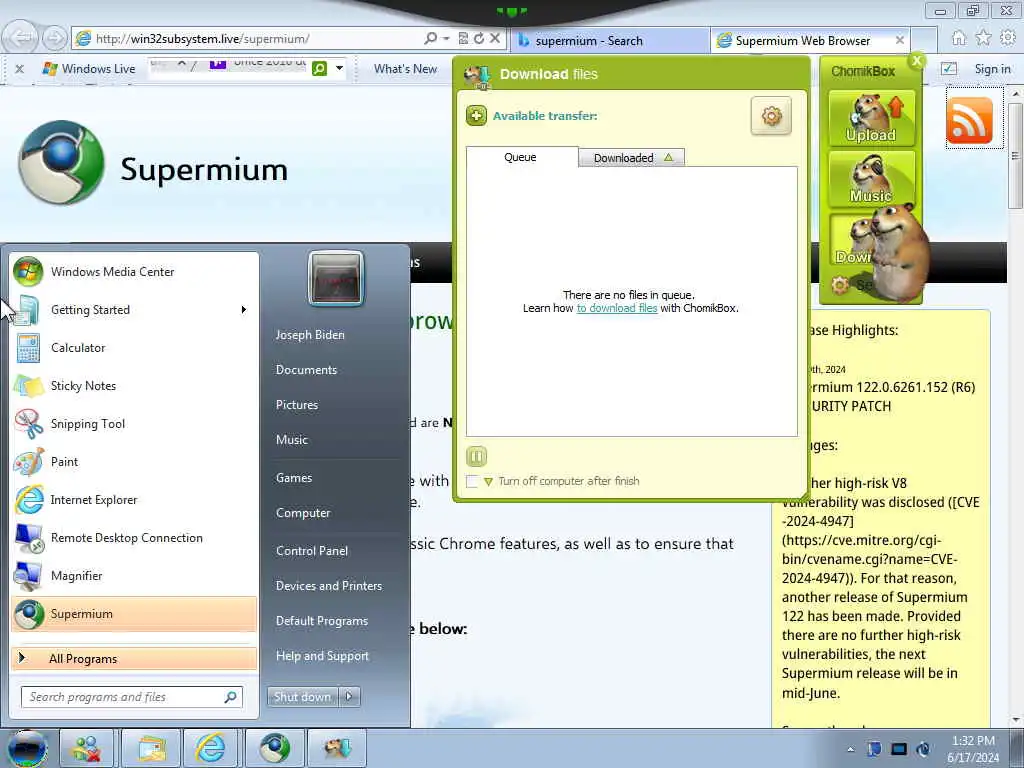1024x768 pixels.
Task: Switch to the Queue tab
Action: [520, 157]
